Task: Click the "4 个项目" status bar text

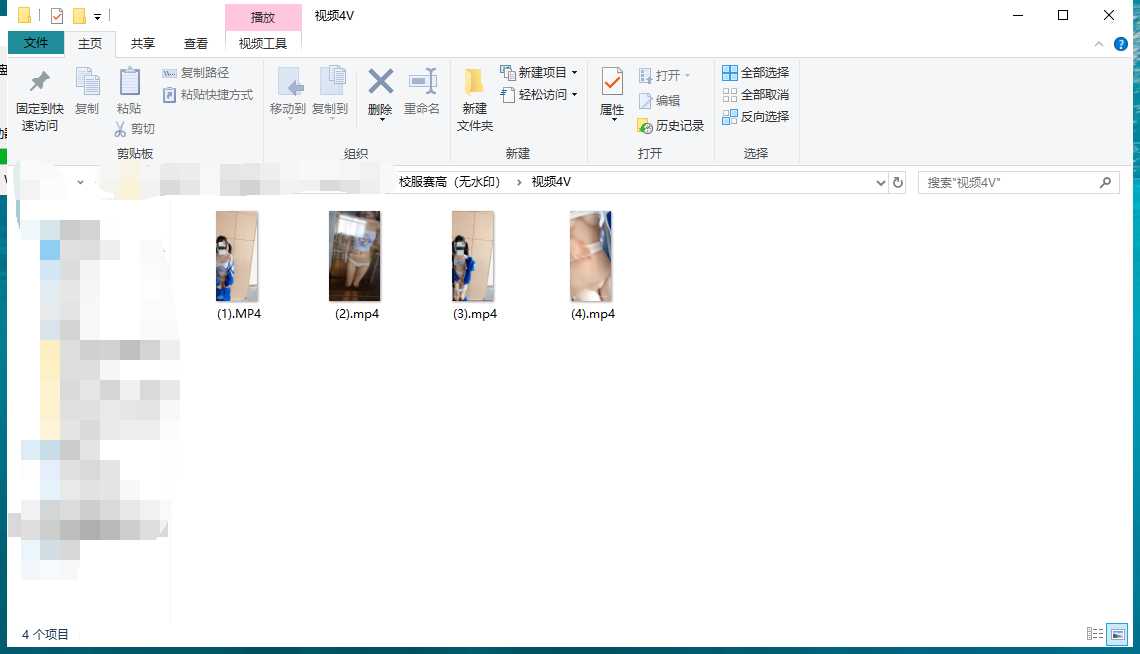Action: [45, 634]
